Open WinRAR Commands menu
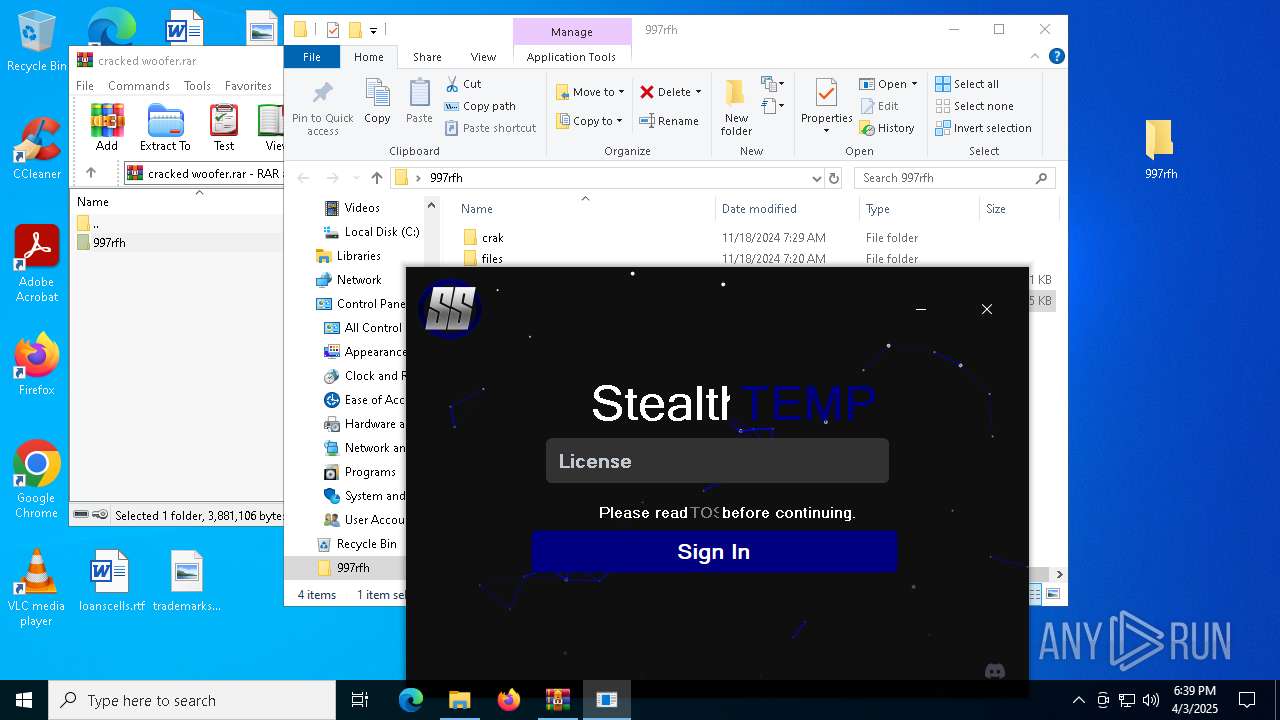Viewport: 1280px width, 720px height. (139, 86)
